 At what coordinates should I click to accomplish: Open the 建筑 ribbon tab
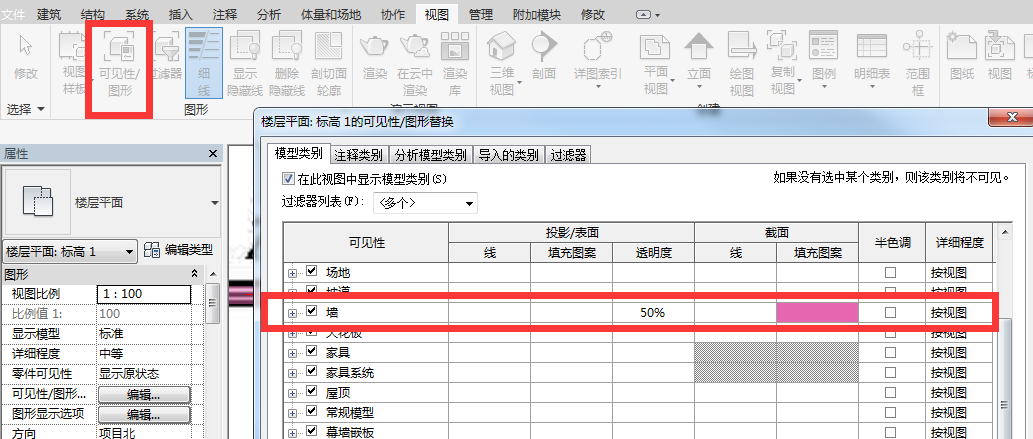click(51, 13)
